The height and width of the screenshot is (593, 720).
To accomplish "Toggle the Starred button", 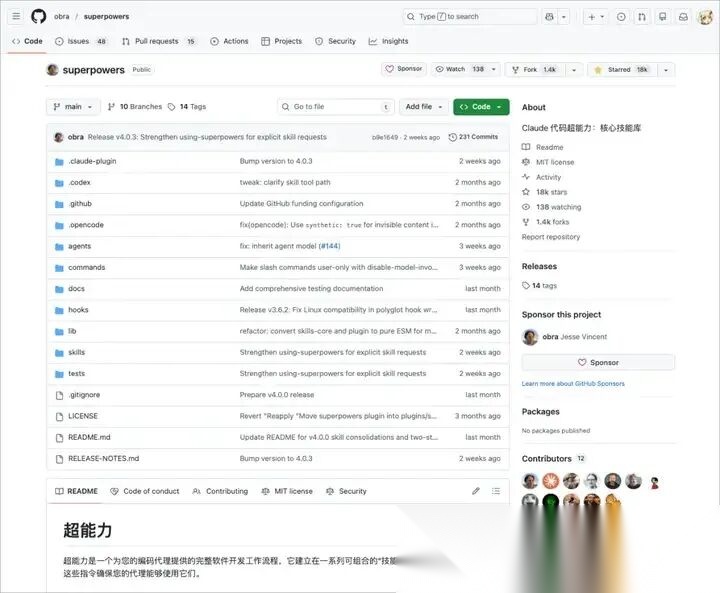I will pos(622,70).
